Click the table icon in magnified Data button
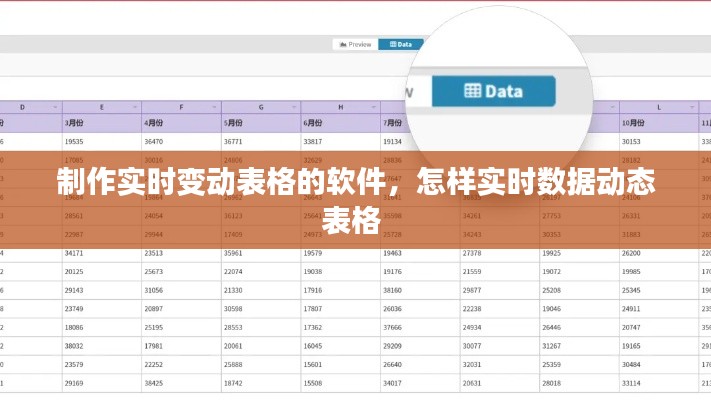711x400 pixels. point(472,91)
